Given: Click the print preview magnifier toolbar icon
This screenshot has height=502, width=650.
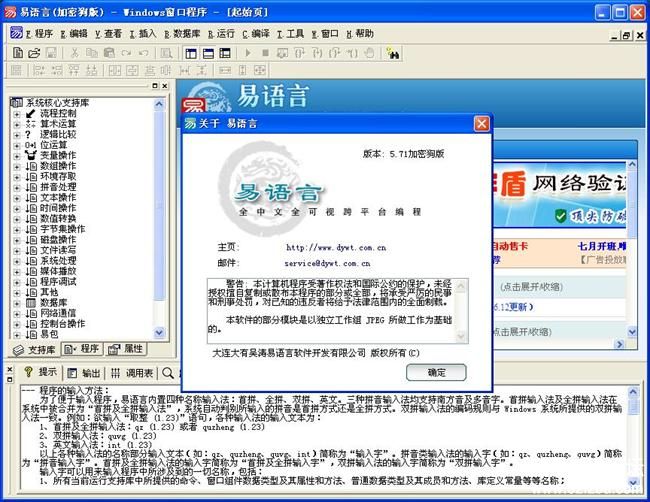Looking at the screenshot, I should (166, 53).
